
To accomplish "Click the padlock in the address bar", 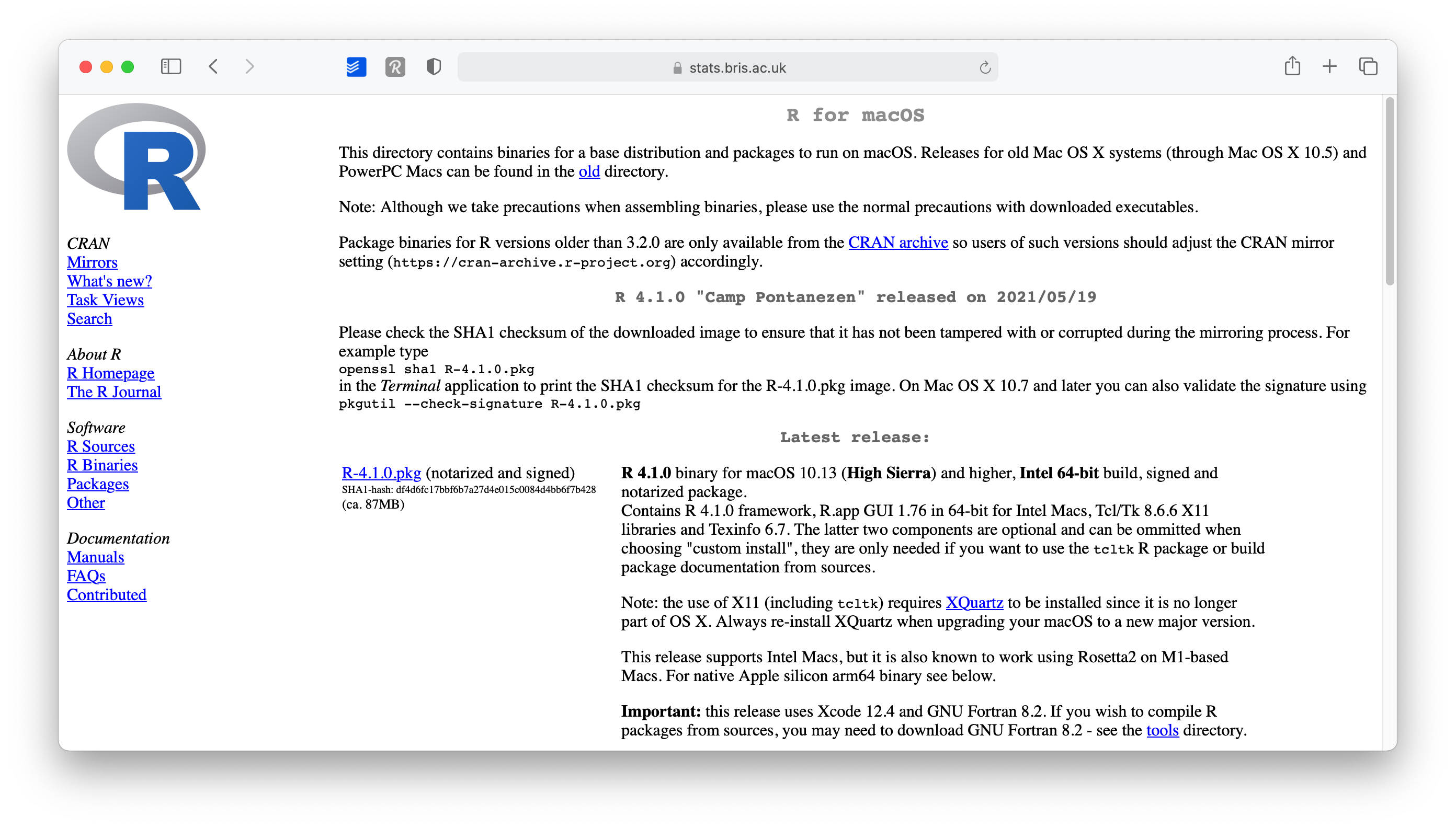I will (677, 67).
